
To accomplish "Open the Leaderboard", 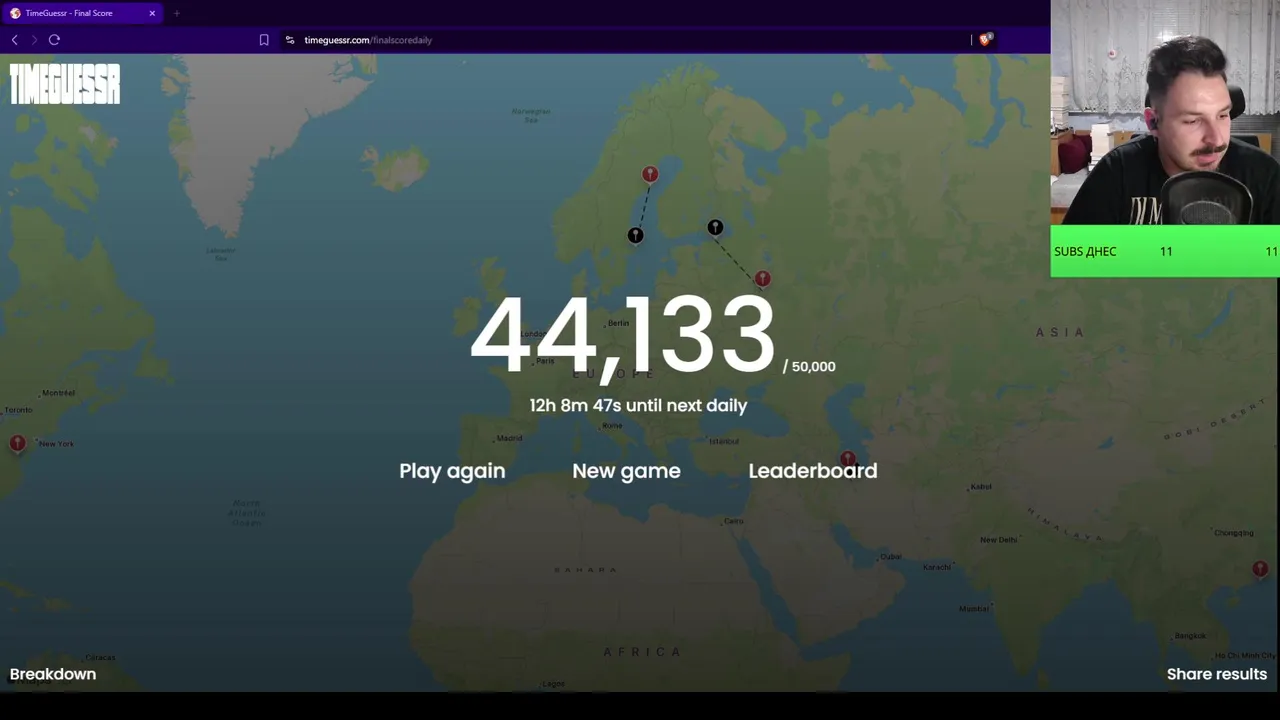I will 813,471.
